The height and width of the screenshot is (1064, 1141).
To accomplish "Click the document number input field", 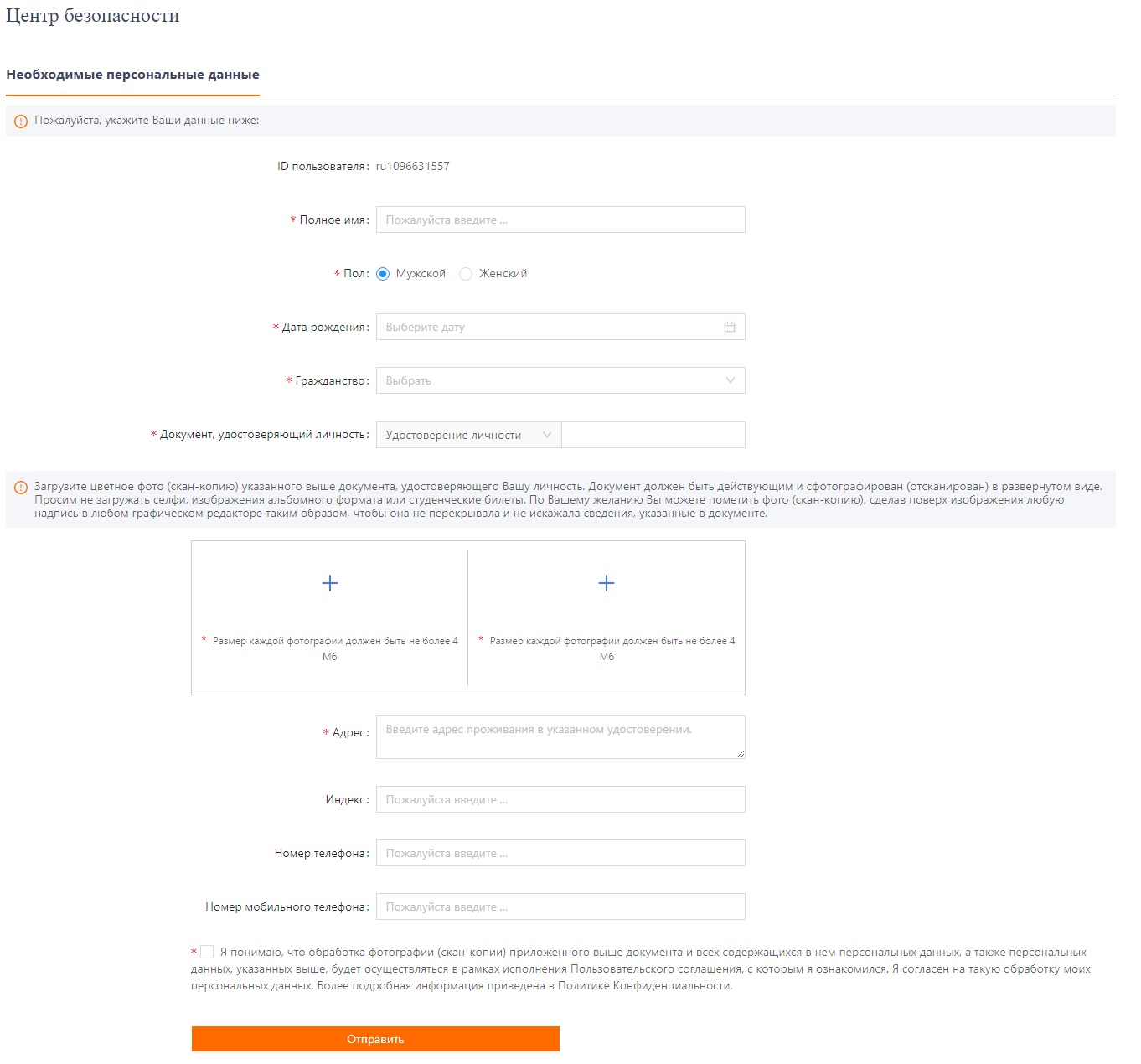I will [653, 435].
